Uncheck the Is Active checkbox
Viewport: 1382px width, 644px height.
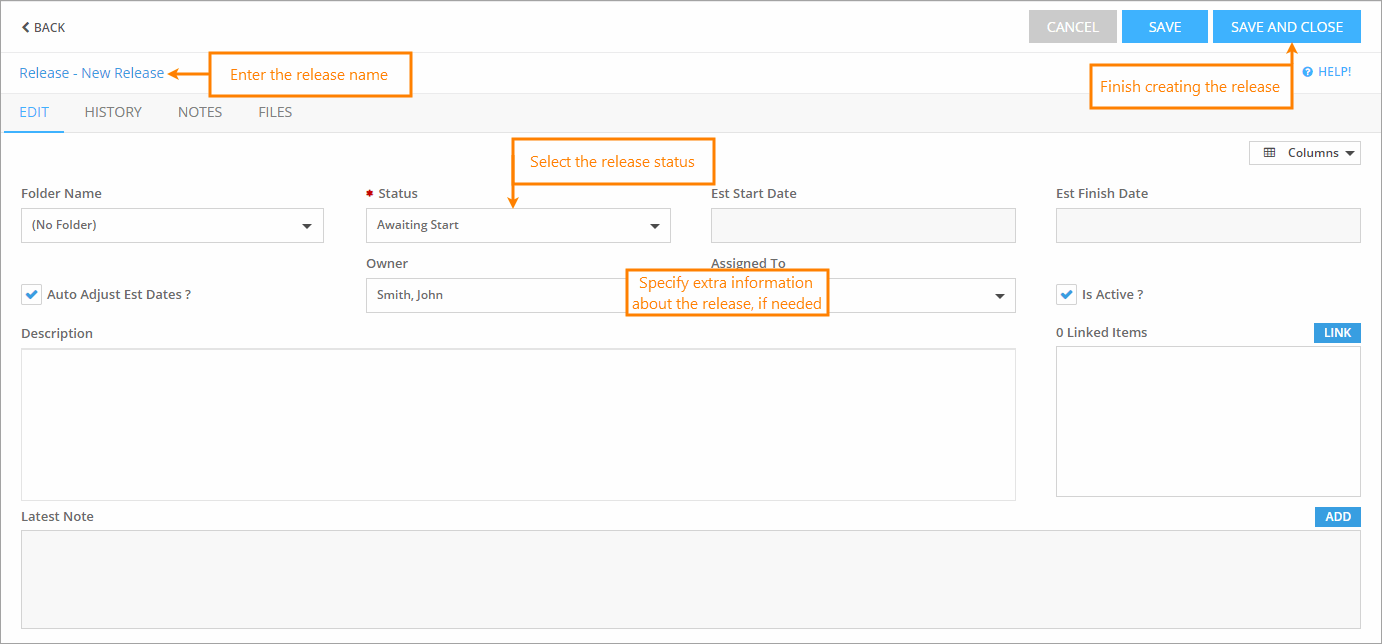pyautogui.click(x=1065, y=294)
